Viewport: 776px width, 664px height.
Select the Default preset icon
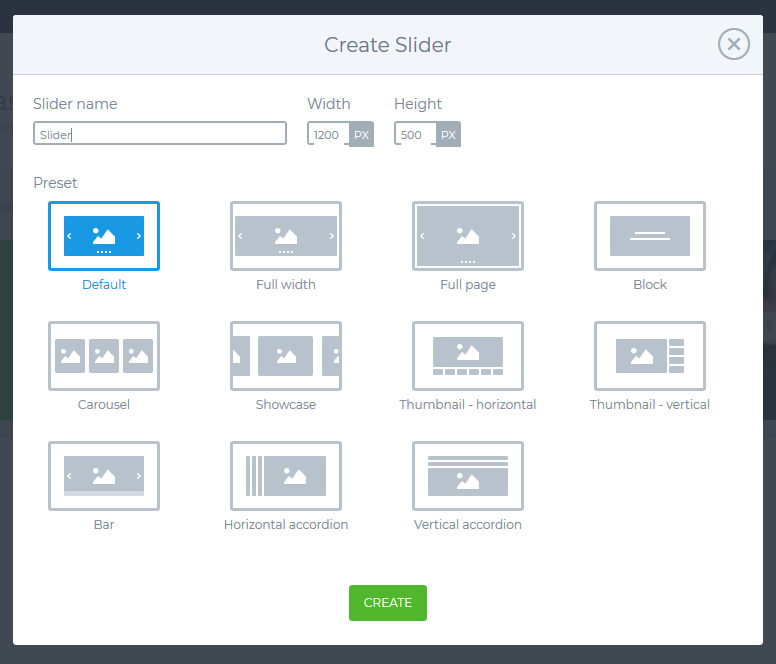104,236
